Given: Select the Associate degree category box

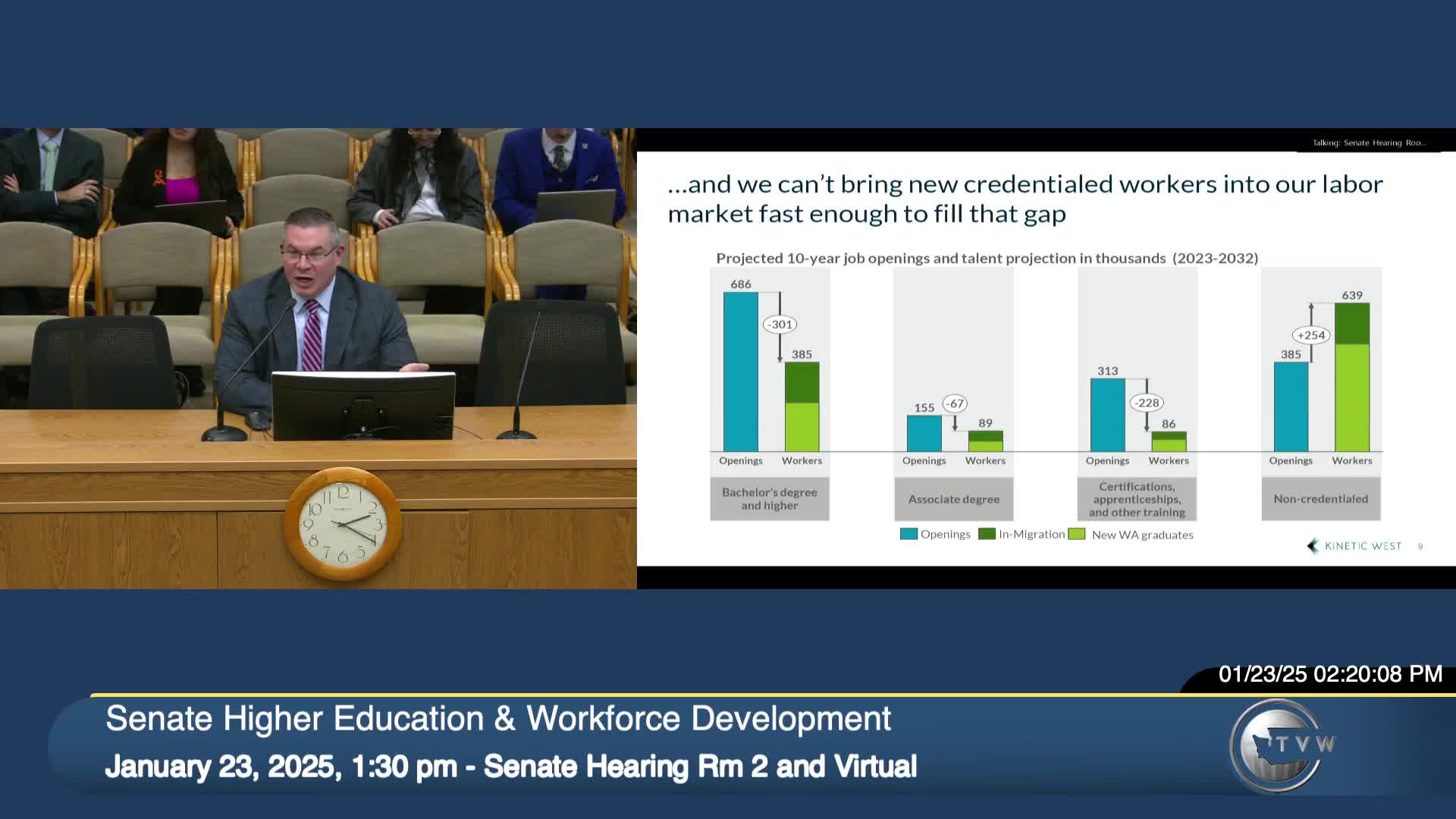Looking at the screenshot, I should point(954,499).
